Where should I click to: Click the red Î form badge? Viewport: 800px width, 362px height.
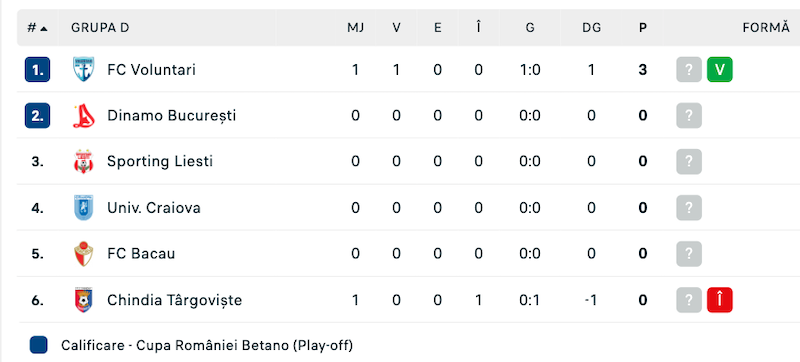pos(719,300)
